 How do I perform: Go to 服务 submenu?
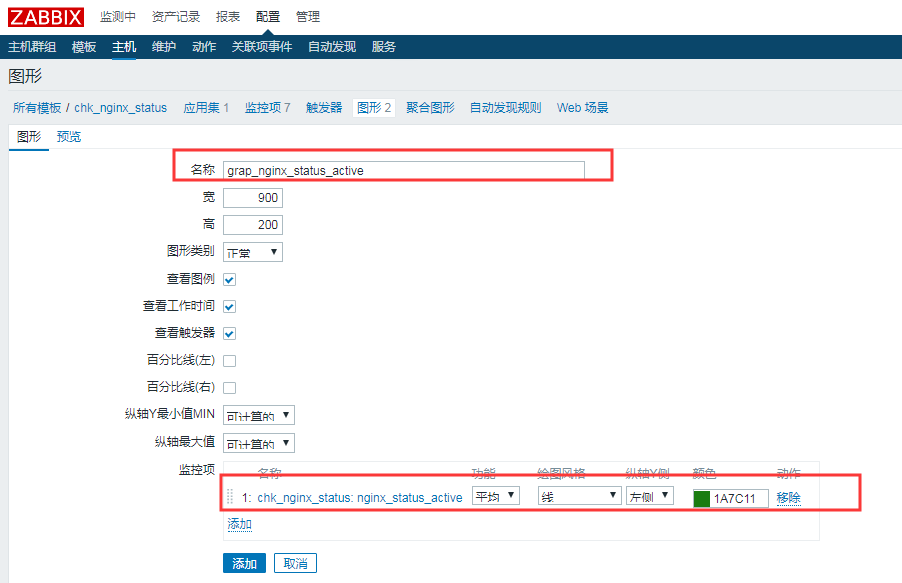point(384,47)
